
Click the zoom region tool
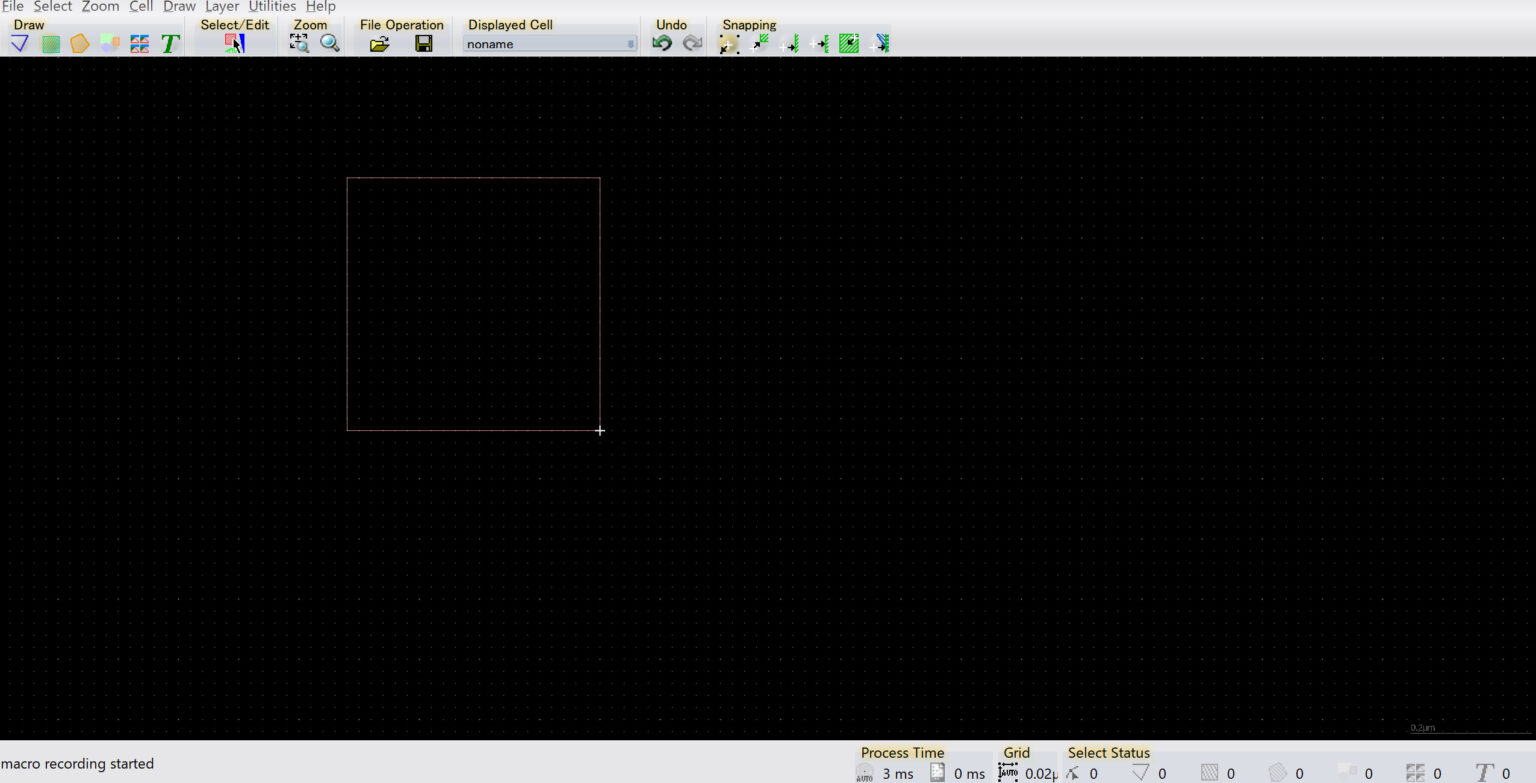[x=299, y=43]
